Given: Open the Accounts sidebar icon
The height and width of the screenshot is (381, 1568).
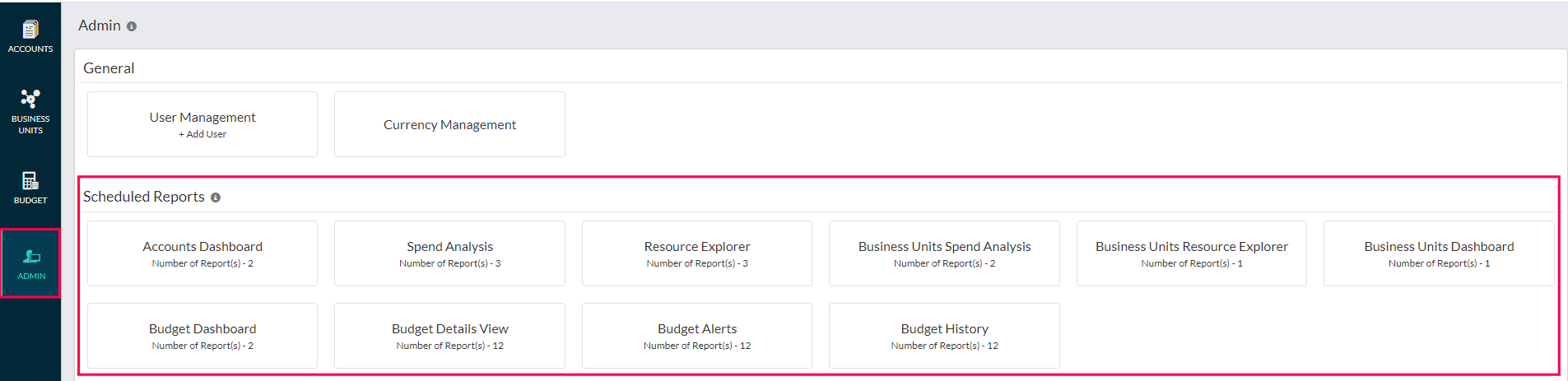Looking at the screenshot, I should [x=30, y=37].
